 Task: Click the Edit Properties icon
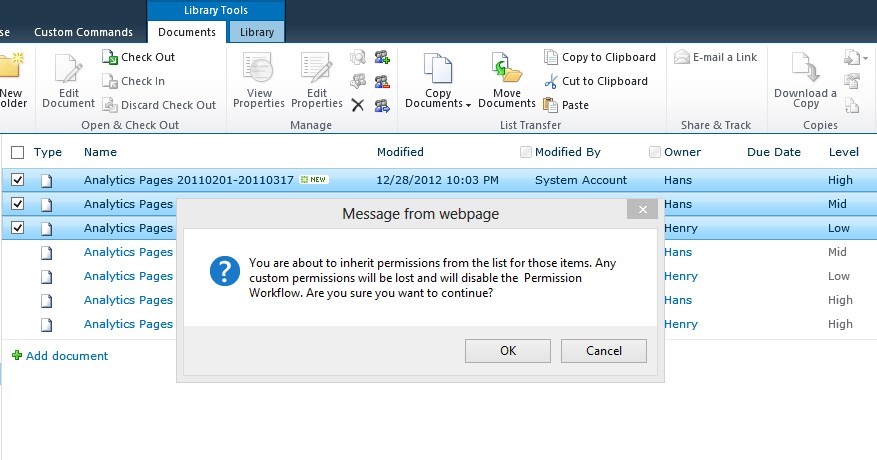[317, 68]
